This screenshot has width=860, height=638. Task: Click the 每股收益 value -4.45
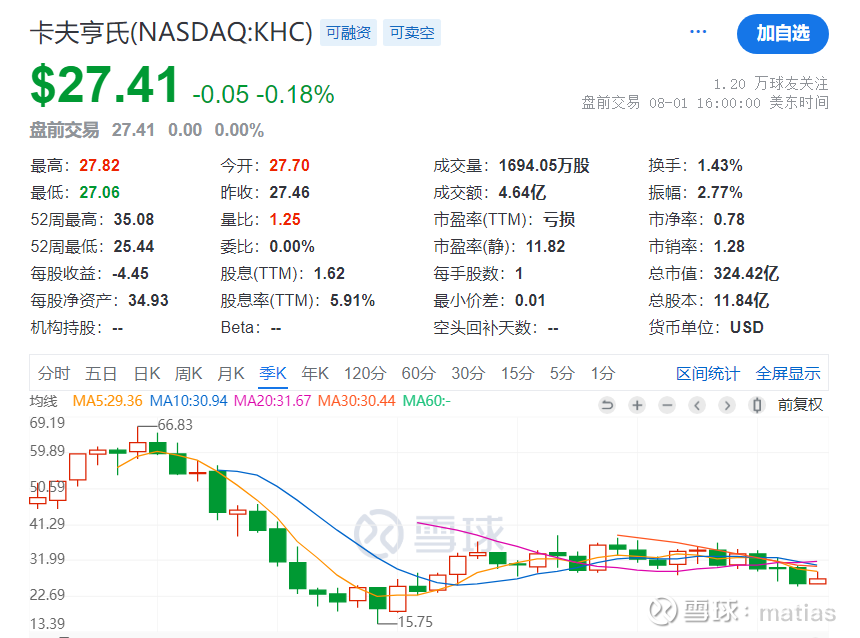[131, 273]
